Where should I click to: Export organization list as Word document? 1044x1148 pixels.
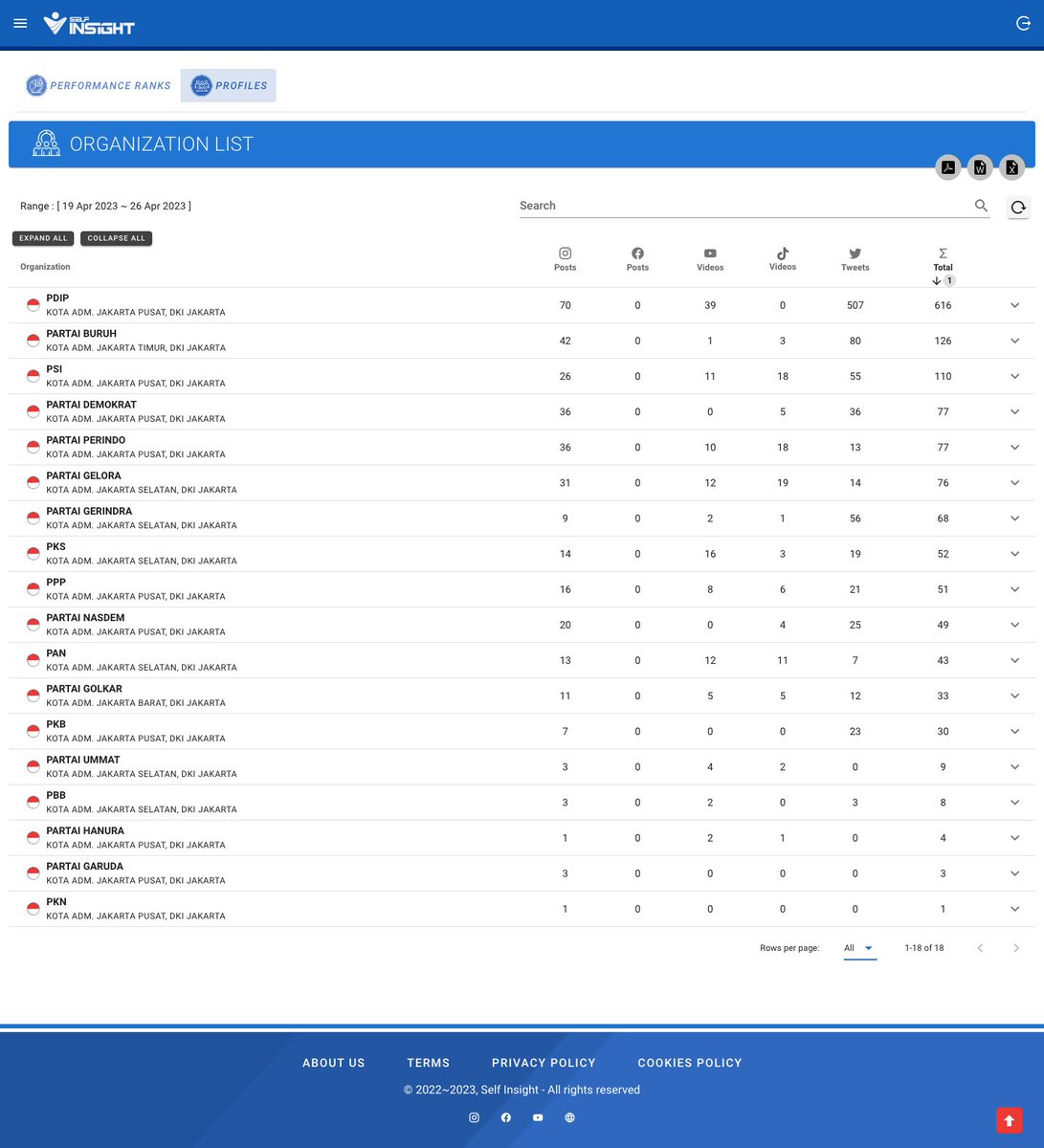point(980,167)
